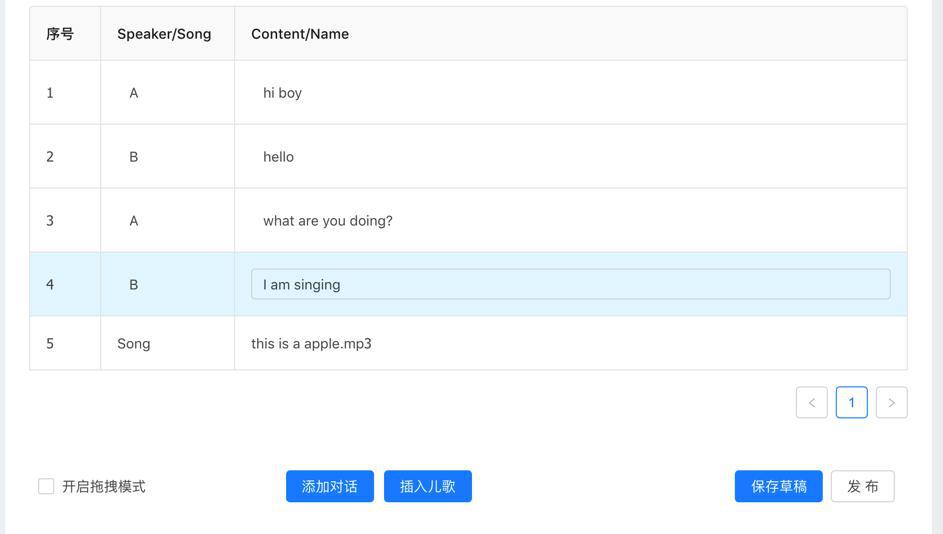Image resolution: width=943 pixels, height=534 pixels.
Task: Click the previous page arrow icon
Action: (x=811, y=402)
